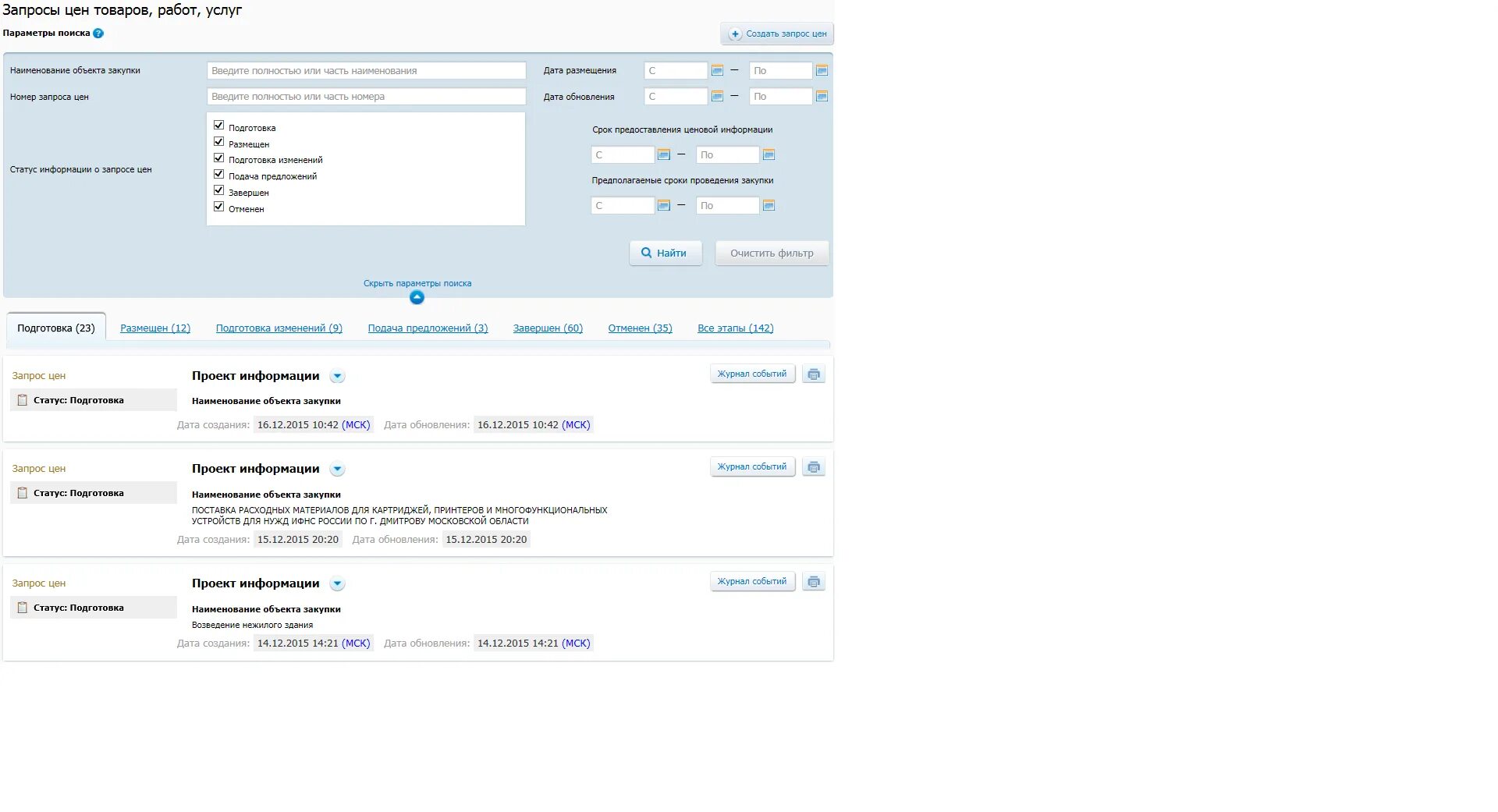Click Проект информации heading of 16.12.2015 request
The height and width of the screenshot is (812, 1498).
click(x=256, y=376)
